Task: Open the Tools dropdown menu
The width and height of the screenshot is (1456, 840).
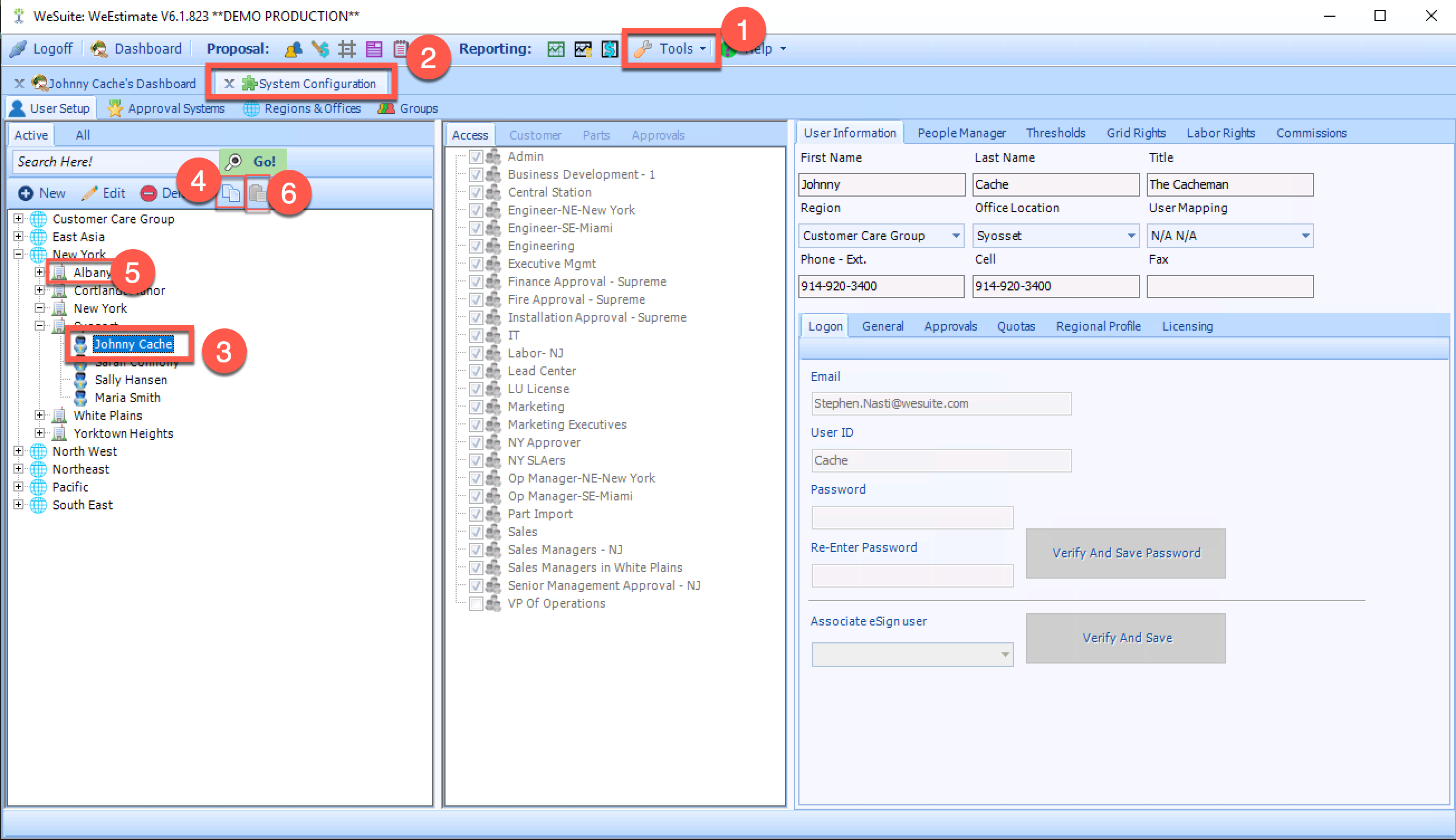Action: (x=670, y=49)
